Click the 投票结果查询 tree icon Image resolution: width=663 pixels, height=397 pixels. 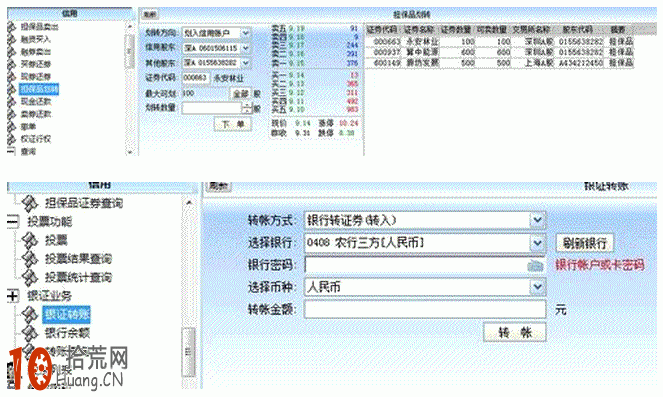point(30,258)
